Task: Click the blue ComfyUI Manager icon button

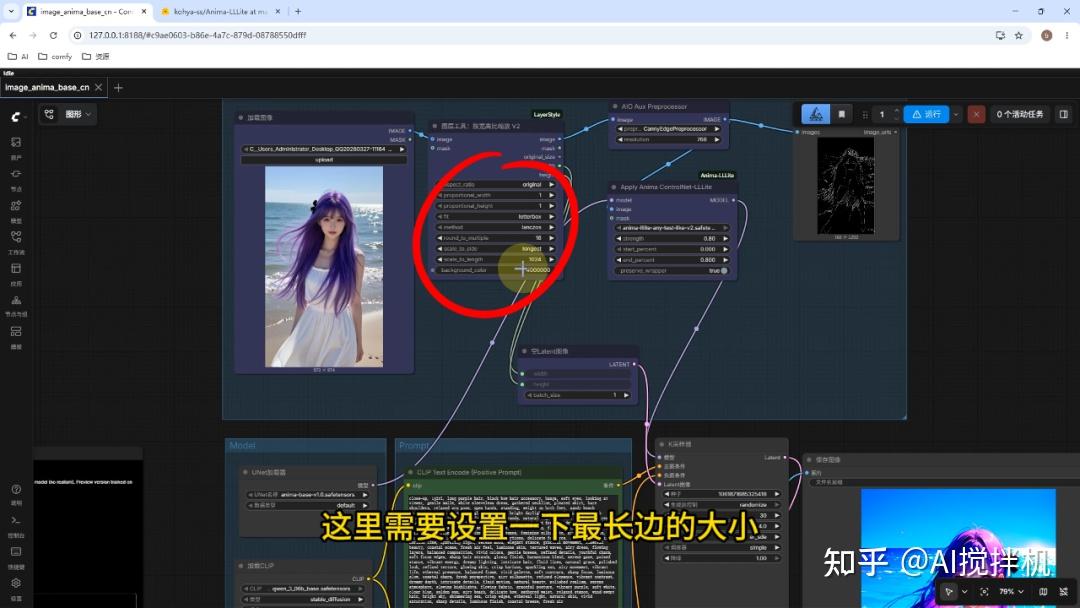Action: (x=816, y=114)
